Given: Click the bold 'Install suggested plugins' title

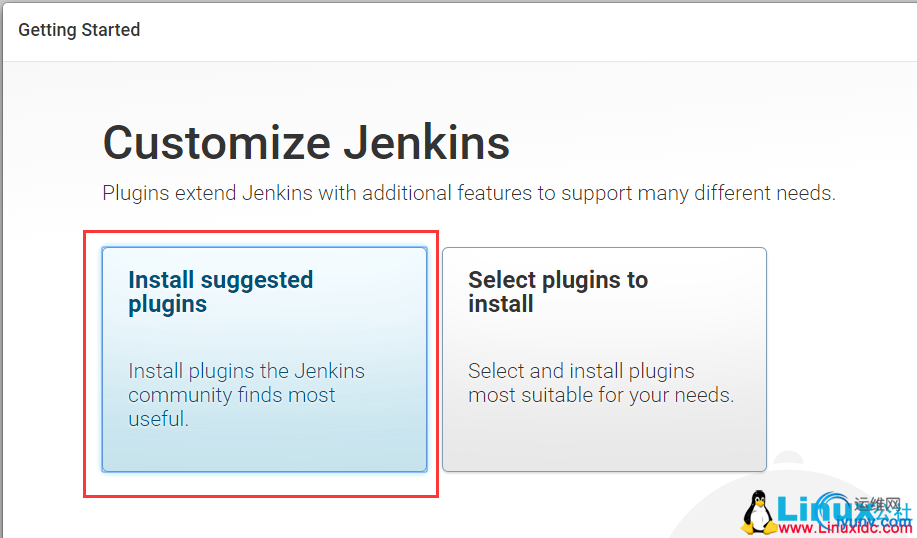Looking at the screenshot, I should 220,292.
